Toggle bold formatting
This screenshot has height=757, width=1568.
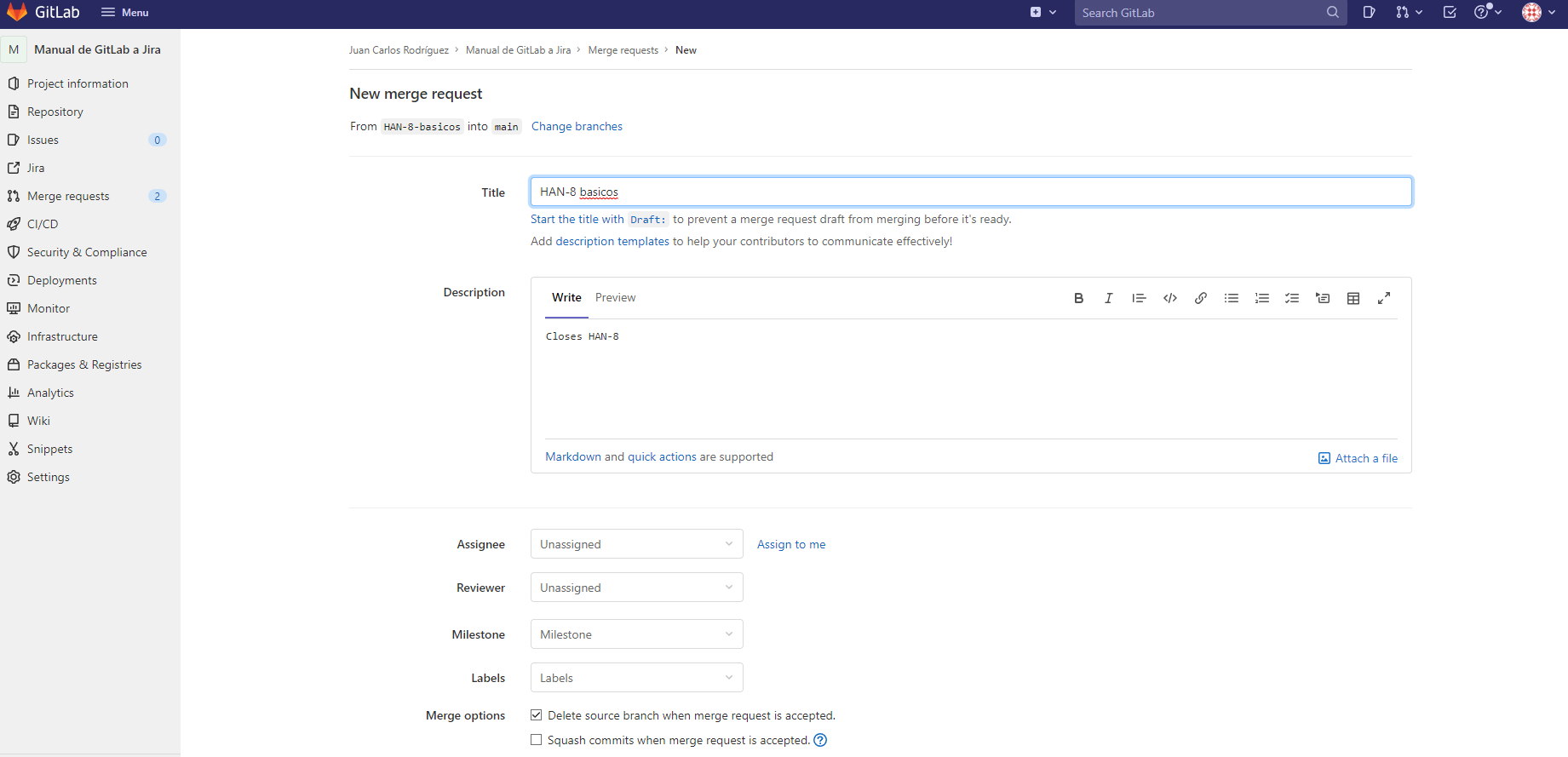tap(1078, 298)
